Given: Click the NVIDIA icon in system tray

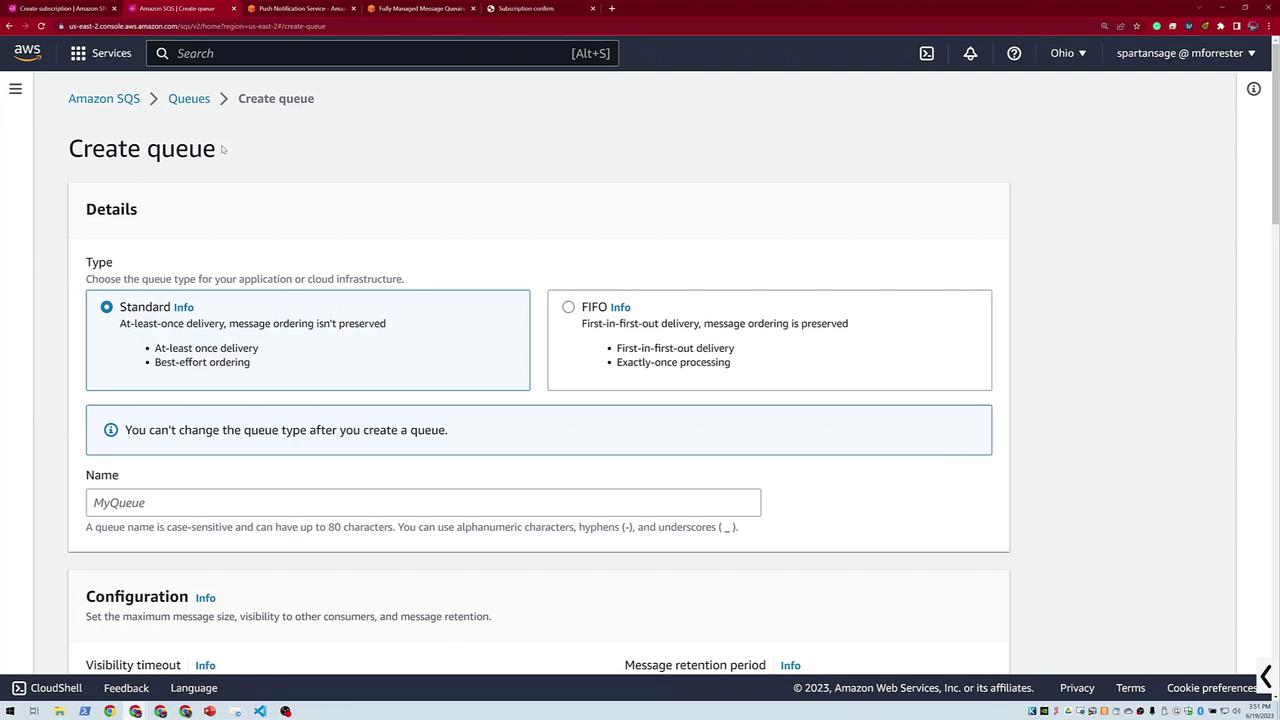Looking at the screenshot, I should point(1044,711).
